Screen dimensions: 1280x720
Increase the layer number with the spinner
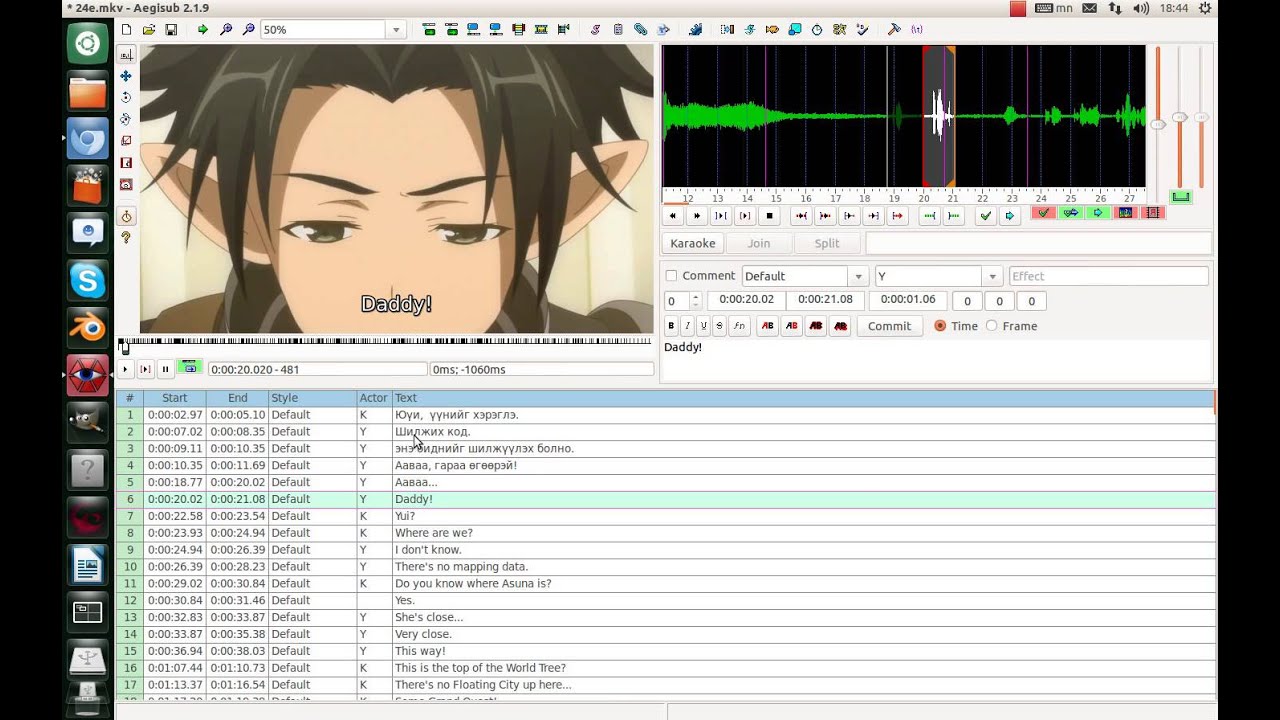click(695, 296)
